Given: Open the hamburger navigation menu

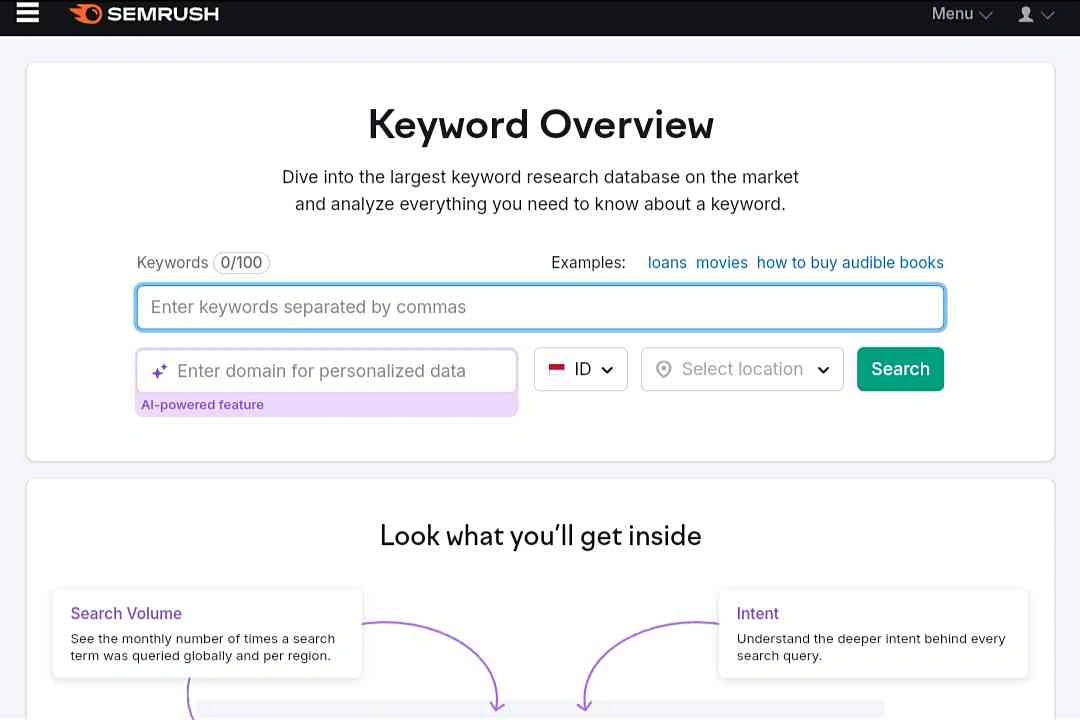Looking at the screenshot, I should [x=28, y=12].
